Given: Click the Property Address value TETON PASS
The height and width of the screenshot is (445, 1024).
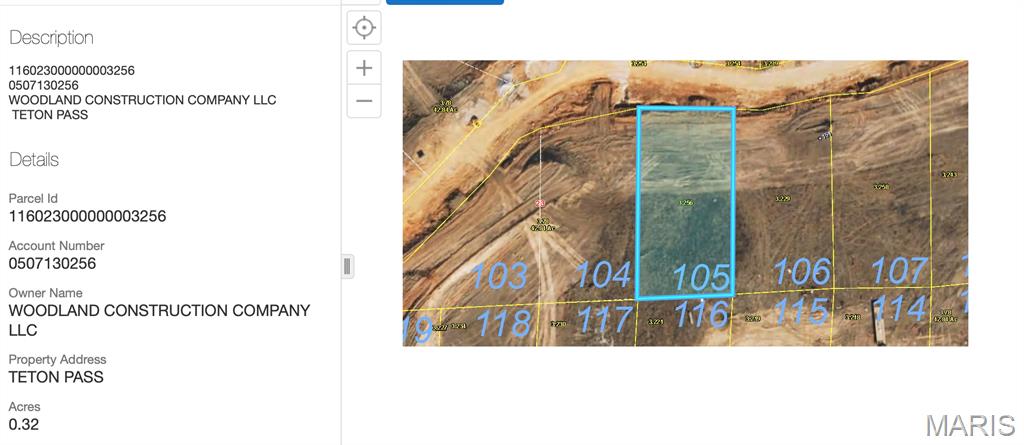Looking at the screenshot, I should pos(56,377).
